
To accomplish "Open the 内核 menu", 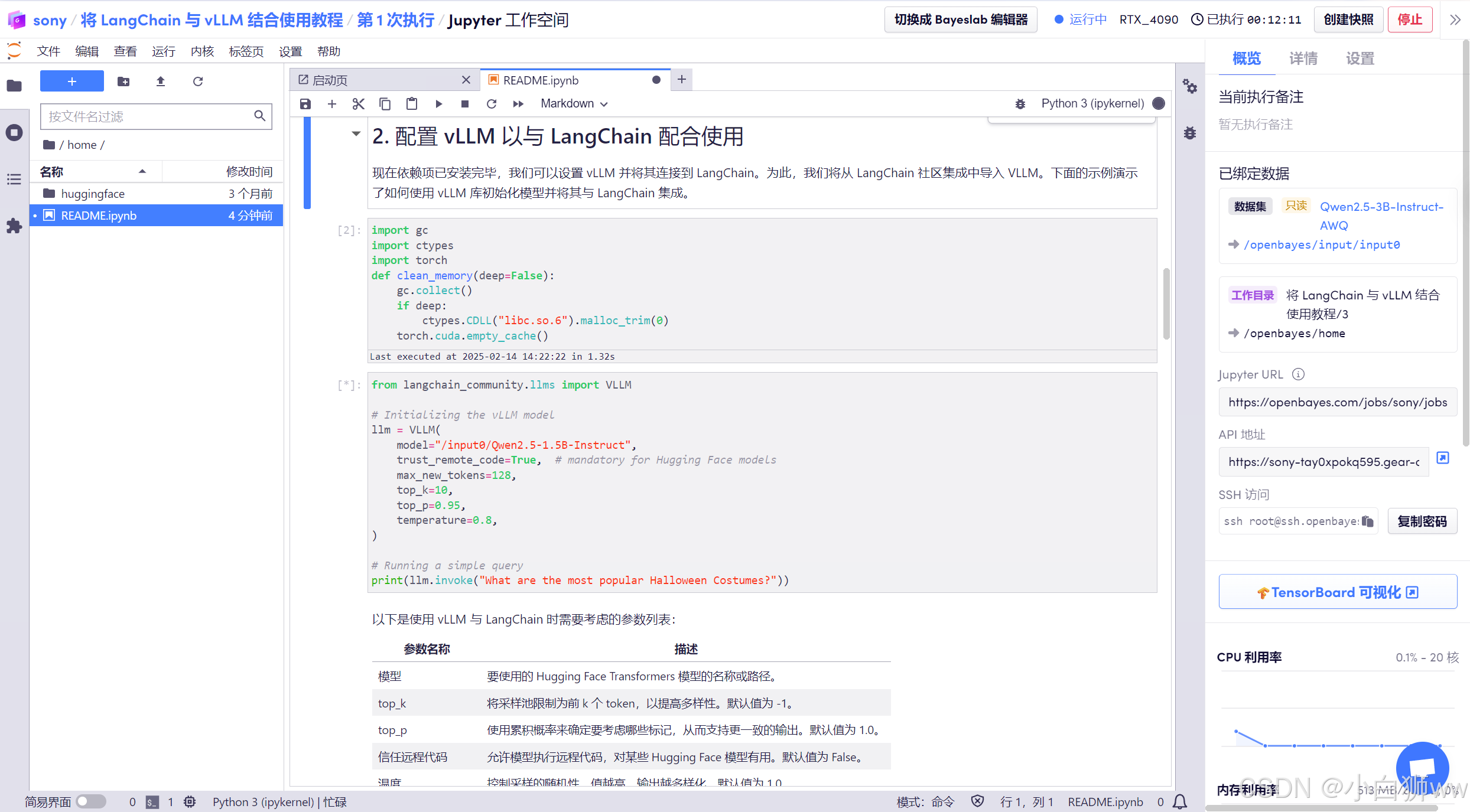I will (x=201, y=51).
